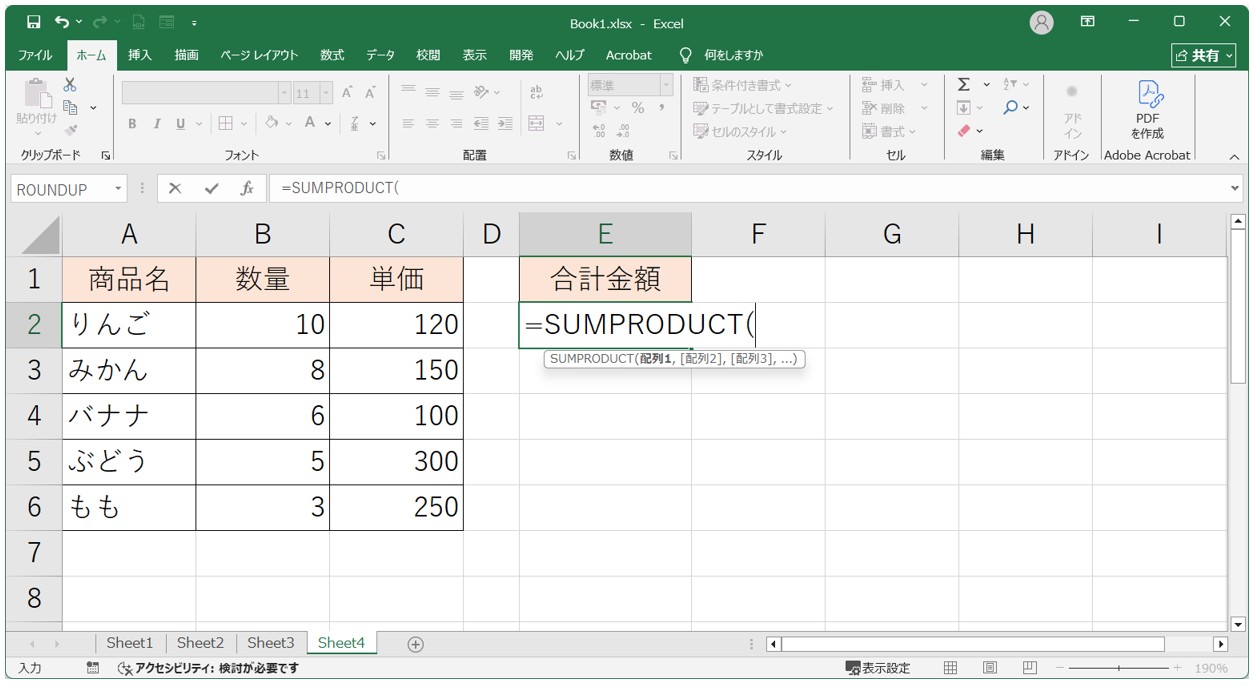The height and width of the screenshot is (686, 1254).
Task: Switch to Page Layout view in status bar
Action: (989, 668)
